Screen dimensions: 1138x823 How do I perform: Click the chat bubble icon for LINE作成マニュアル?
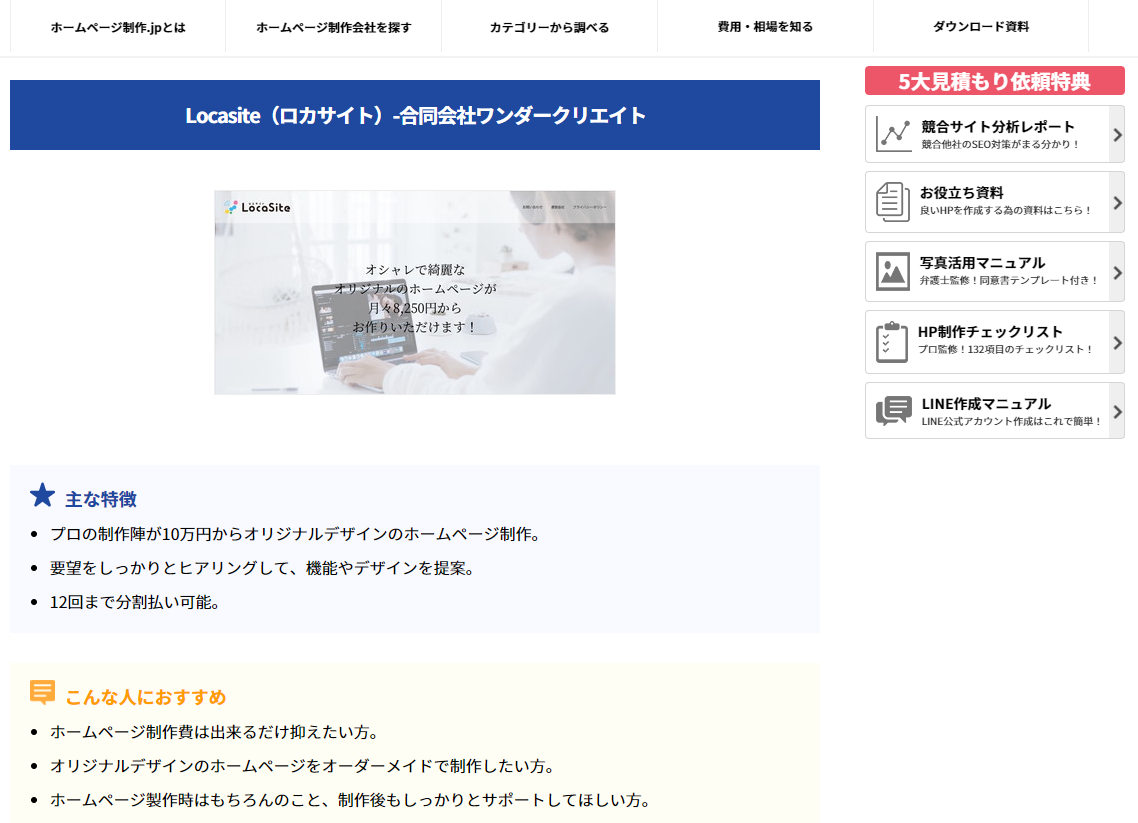[893, 411]
